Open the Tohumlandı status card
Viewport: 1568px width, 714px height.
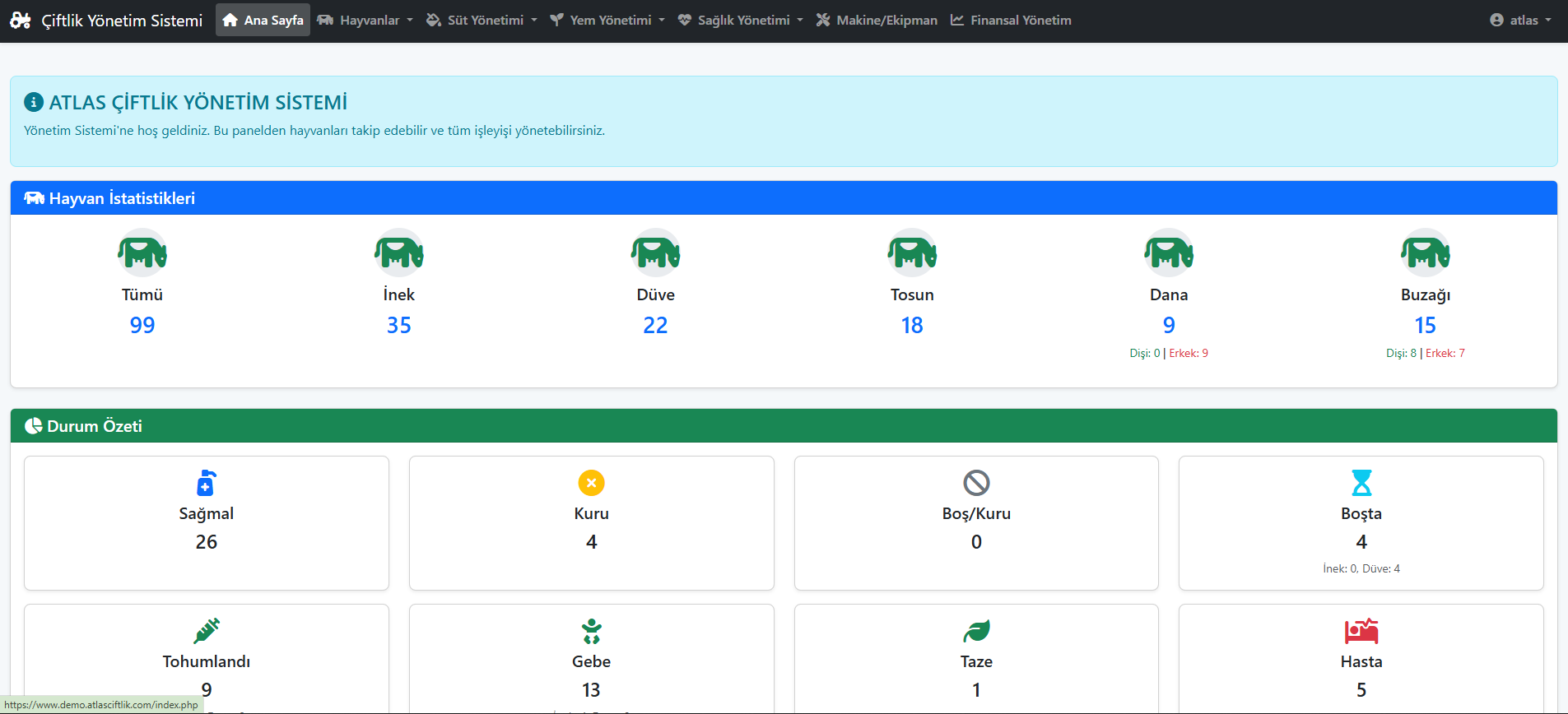[207, 659]
